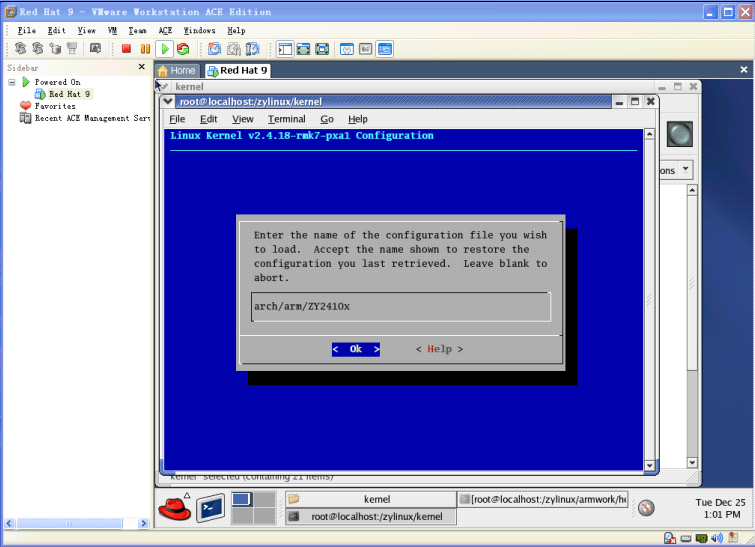Toggle the sidebar view toolbar button
The image size is (755, 547).
pyautogui.click(x=284, y=48)
